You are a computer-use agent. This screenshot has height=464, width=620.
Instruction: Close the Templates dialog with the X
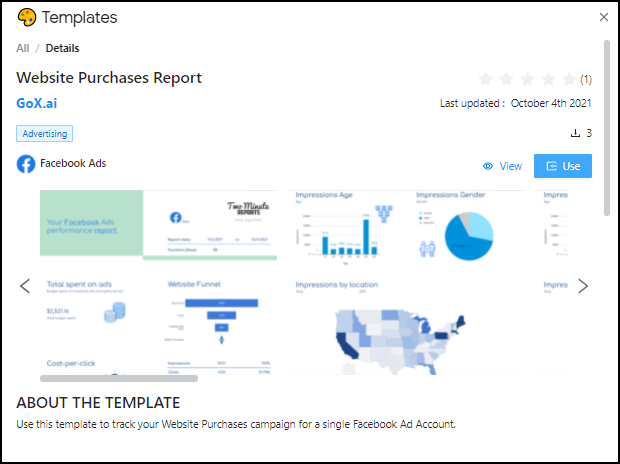[603, 17]
